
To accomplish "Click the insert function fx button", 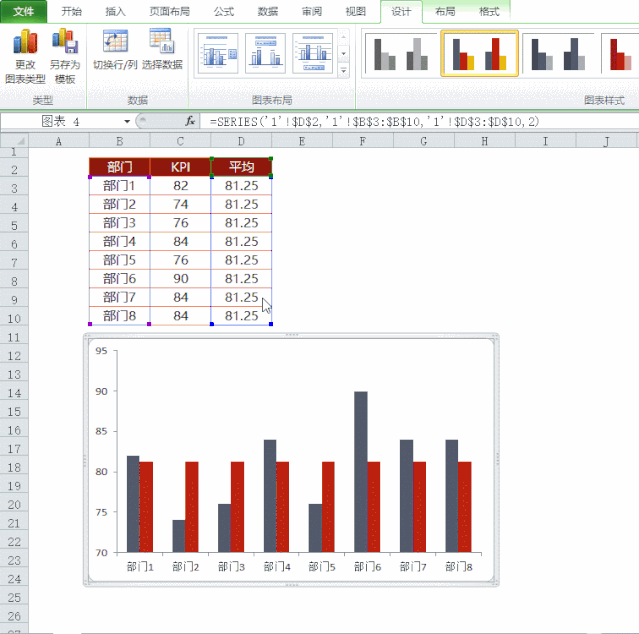I will [x=190, y=121].
